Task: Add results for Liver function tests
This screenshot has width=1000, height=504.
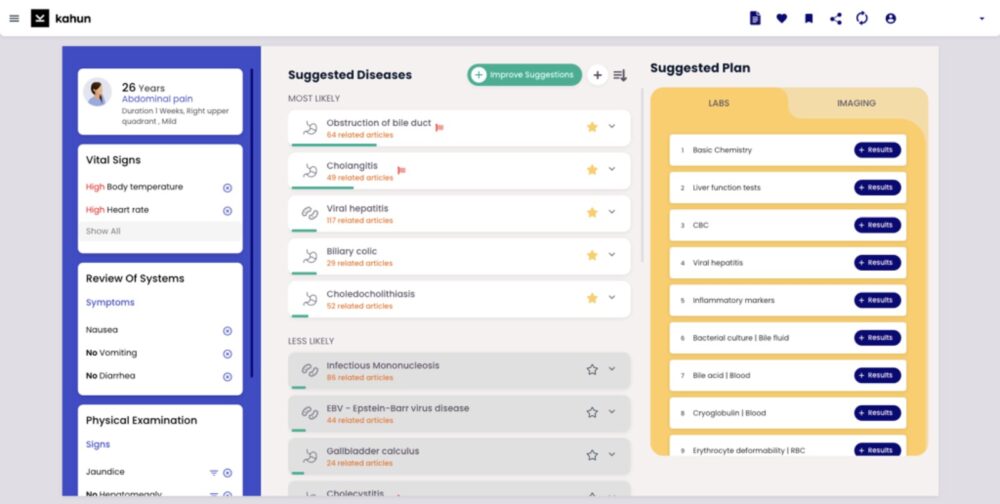Action: click(877, 187)
